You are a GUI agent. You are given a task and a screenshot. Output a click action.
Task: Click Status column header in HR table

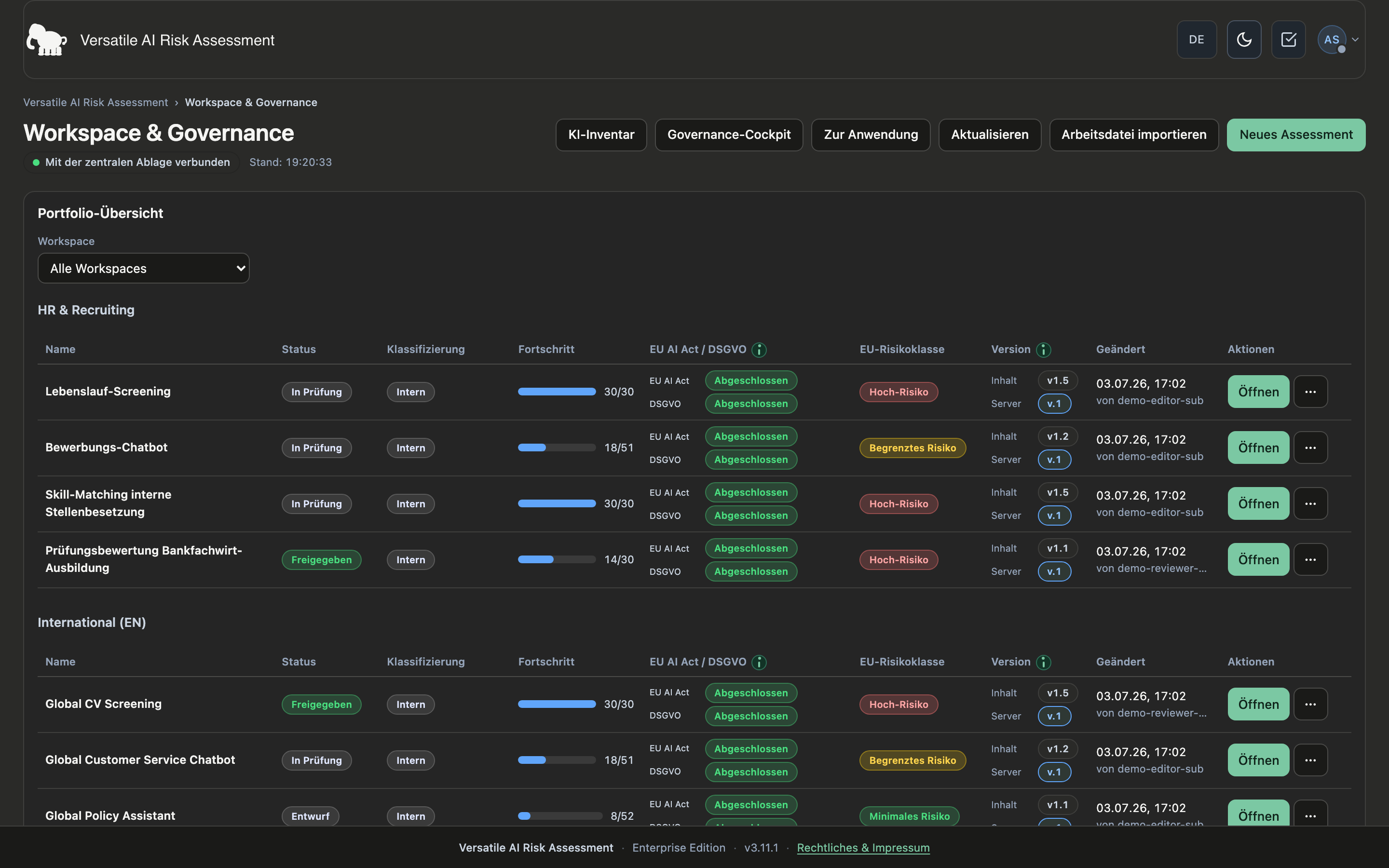point(299,349)
